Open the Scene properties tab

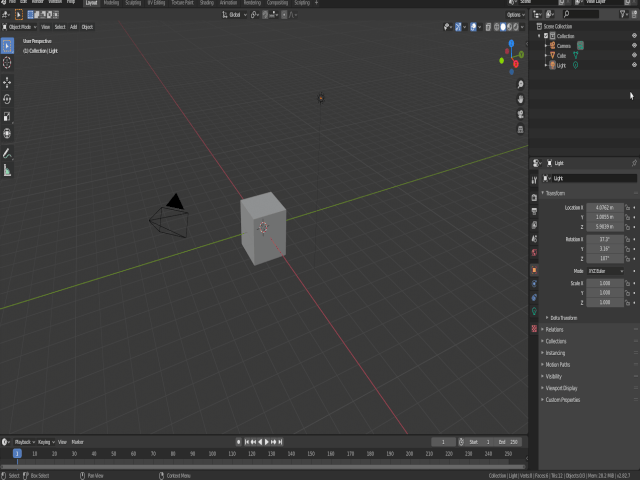tap(534, 239)
